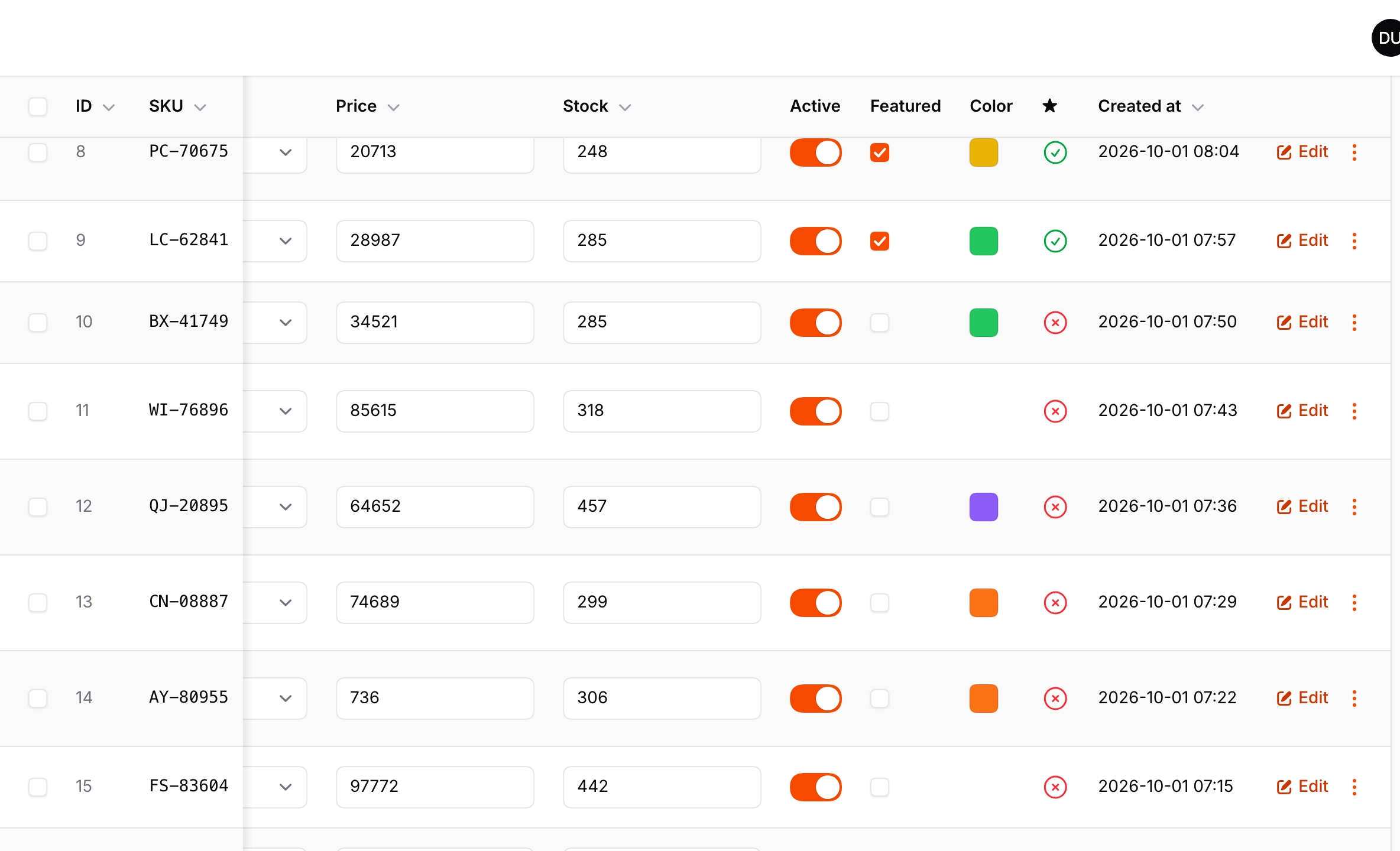
Task: Edit the row for PC-70675
Action: pyautogui.click(x=1302, y=152)
